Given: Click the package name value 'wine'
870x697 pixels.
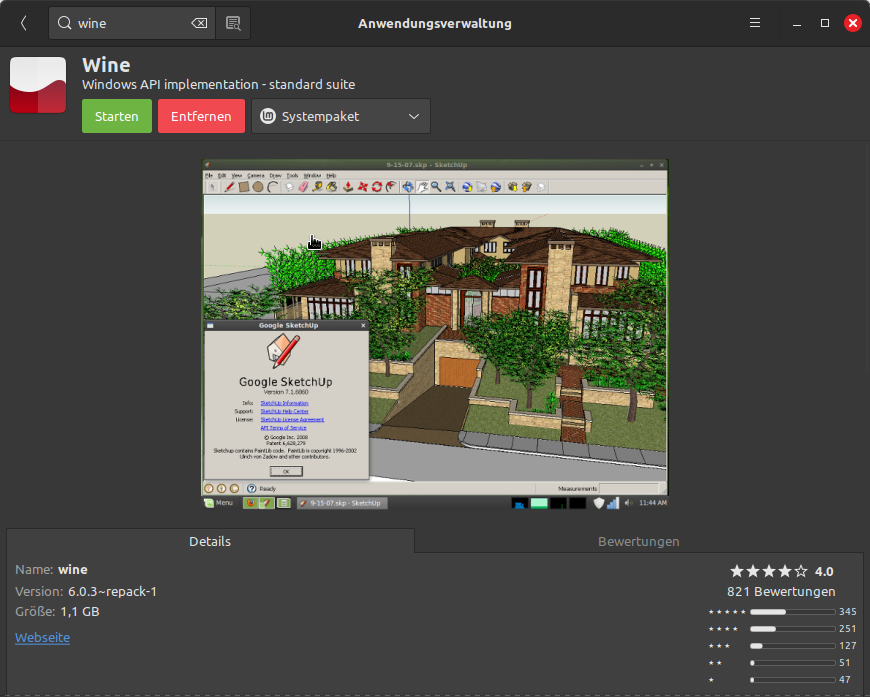Looking at the screenshot, I should pyautogui.click(x=73, y=570).
